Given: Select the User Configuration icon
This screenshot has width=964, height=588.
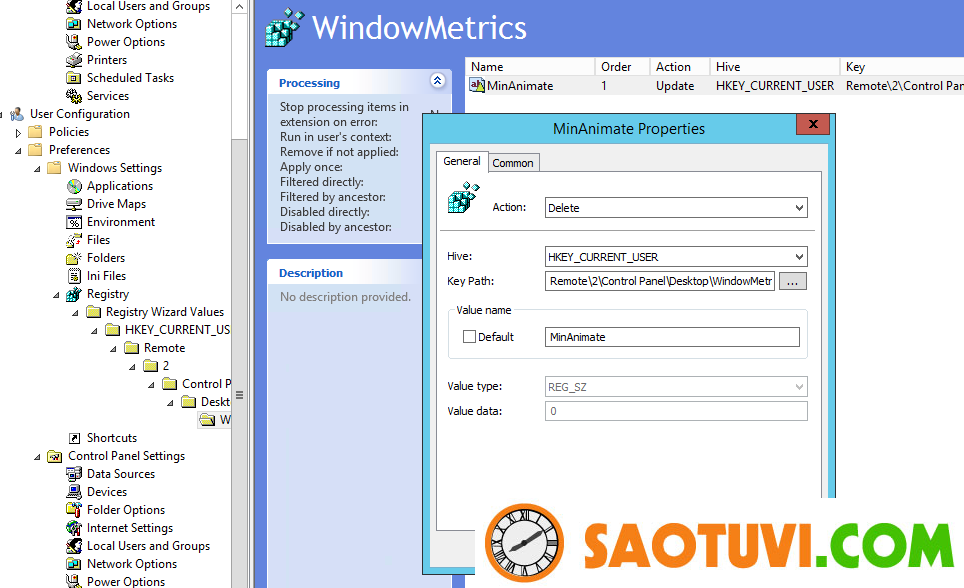Looking at the screenshot, I should point(17,114).
